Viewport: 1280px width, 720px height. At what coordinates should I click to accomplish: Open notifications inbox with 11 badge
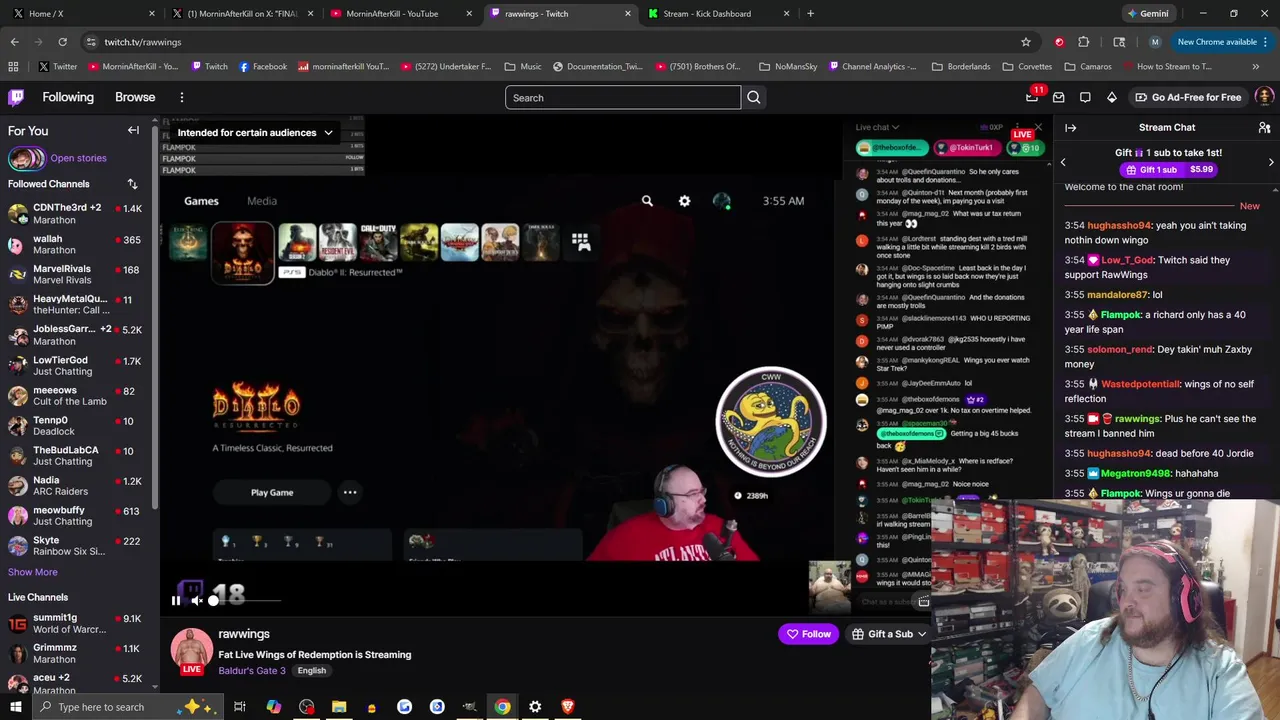[1032, 97]
